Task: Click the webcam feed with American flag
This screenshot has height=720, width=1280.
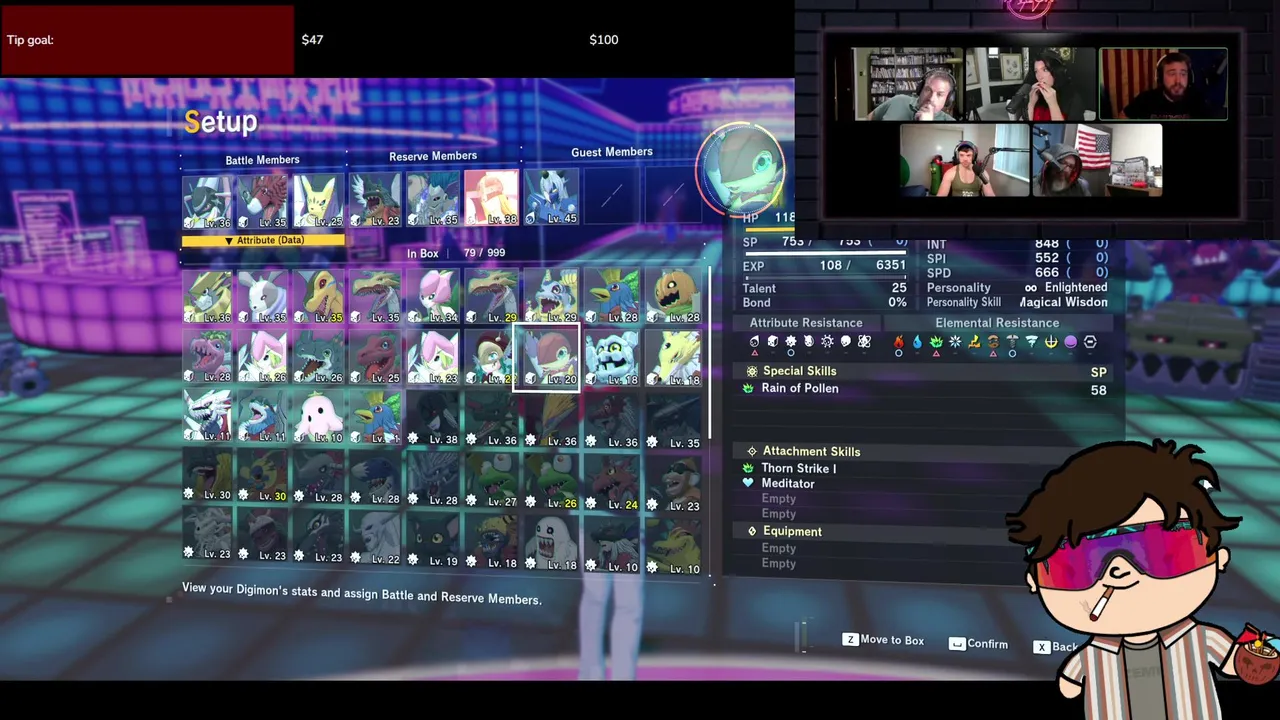Action: click(x=1097, y=160)
